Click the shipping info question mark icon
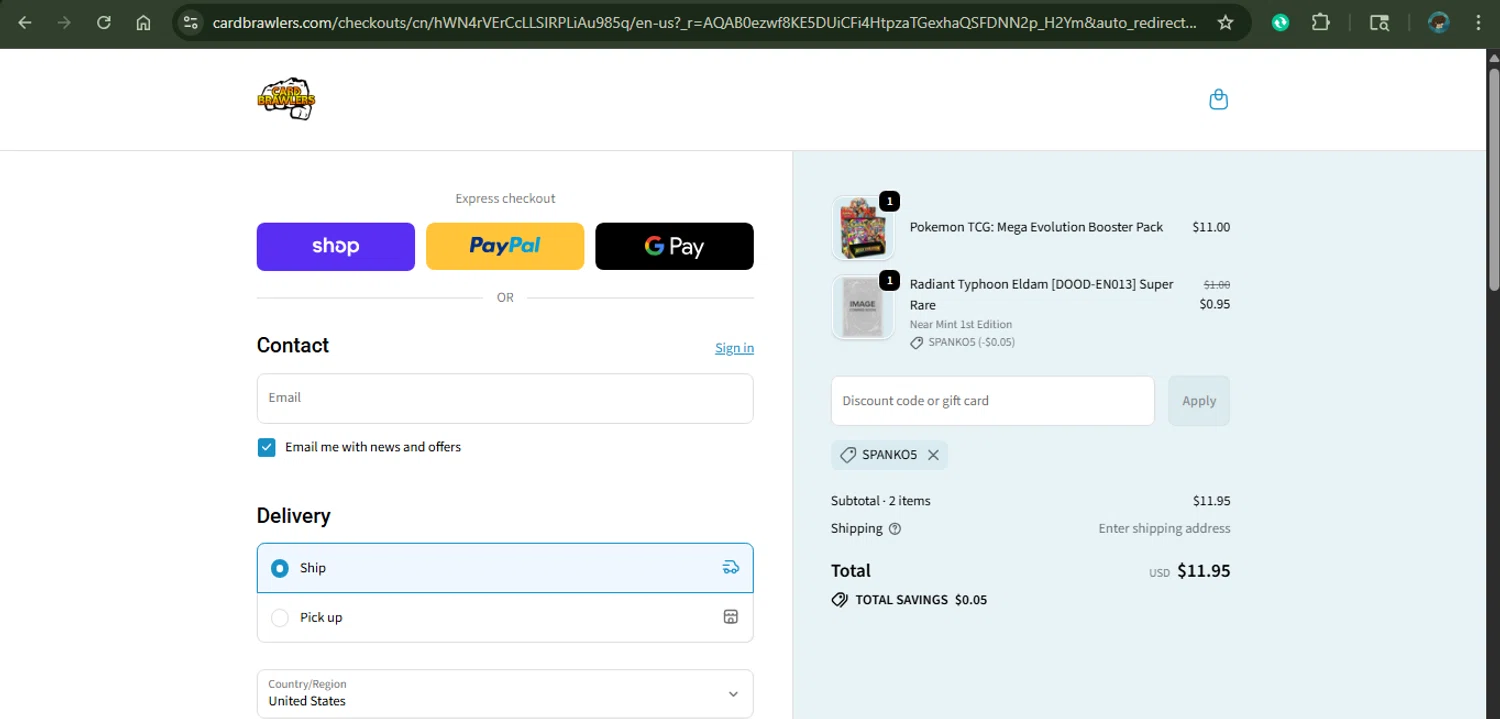The width and height of the screenshot is (1500, 719). point(895,529)
